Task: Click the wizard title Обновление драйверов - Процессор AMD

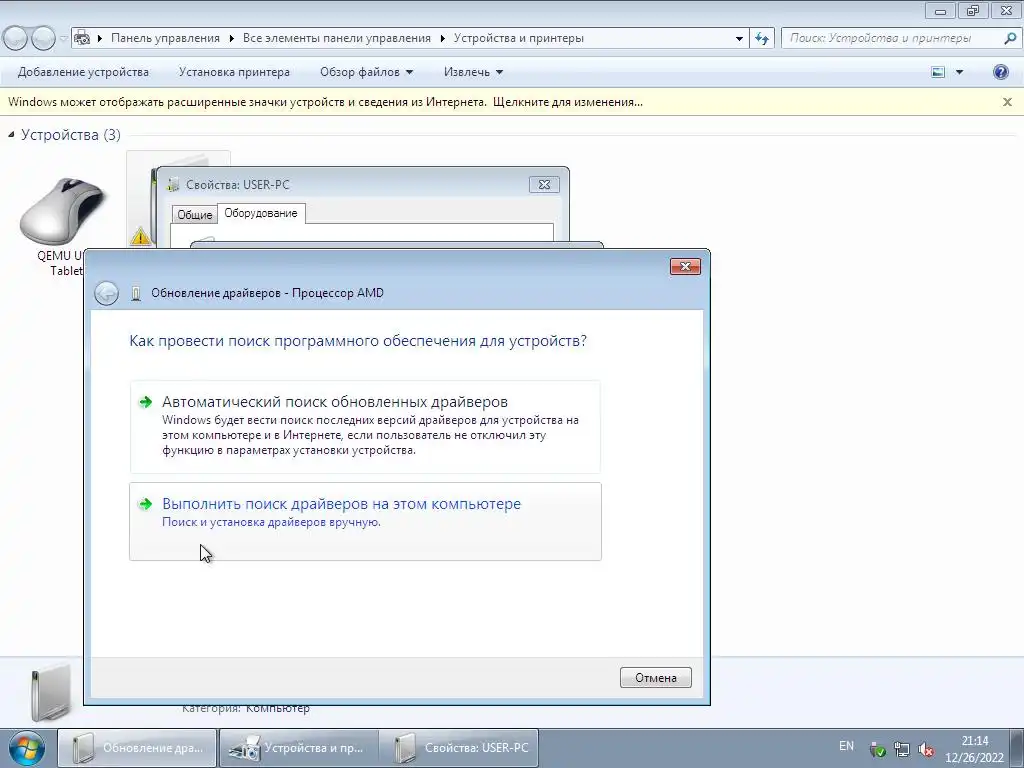Action: 267,293
